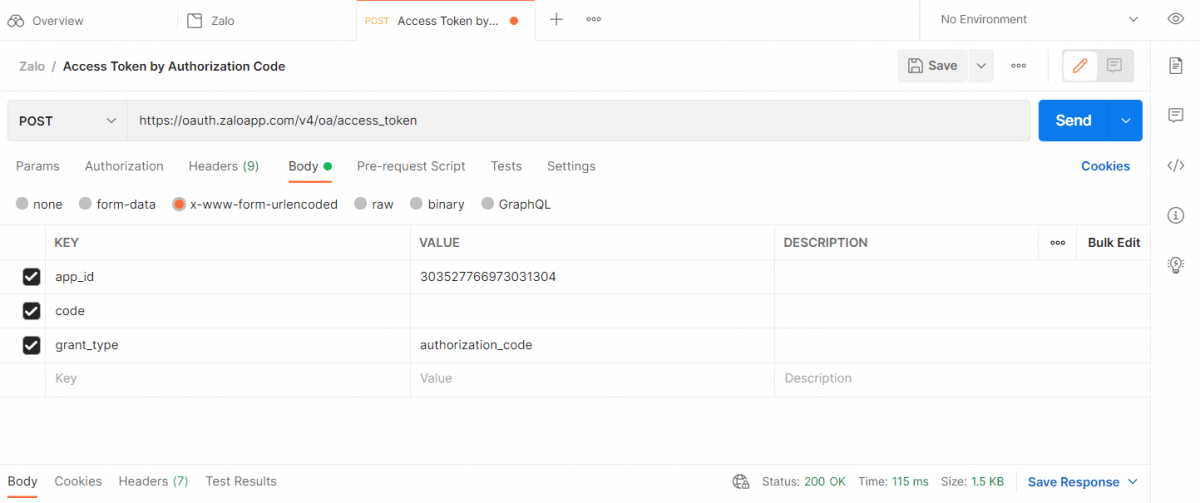Image resolution: width=1200 pixels, height=503 pixels.
Task: Open environment quick look eye icon
Action: (x=1176, y=20)
